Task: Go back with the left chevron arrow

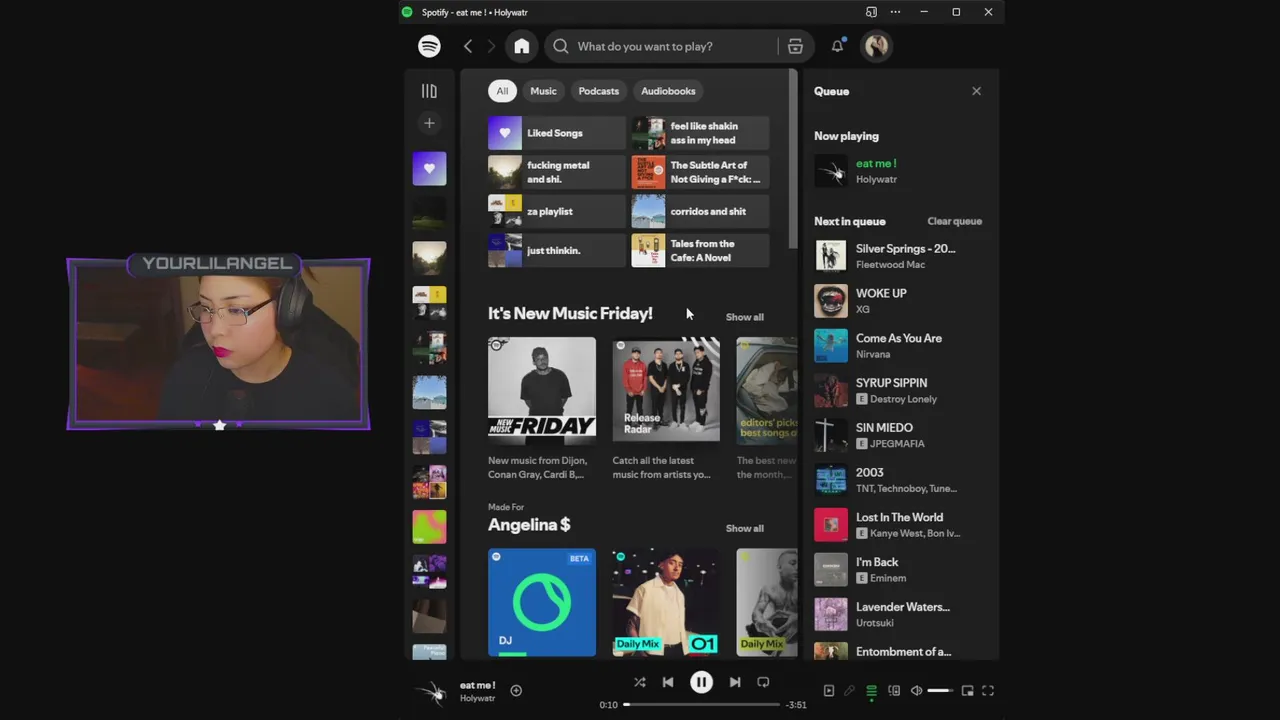Action: [468, 46]
